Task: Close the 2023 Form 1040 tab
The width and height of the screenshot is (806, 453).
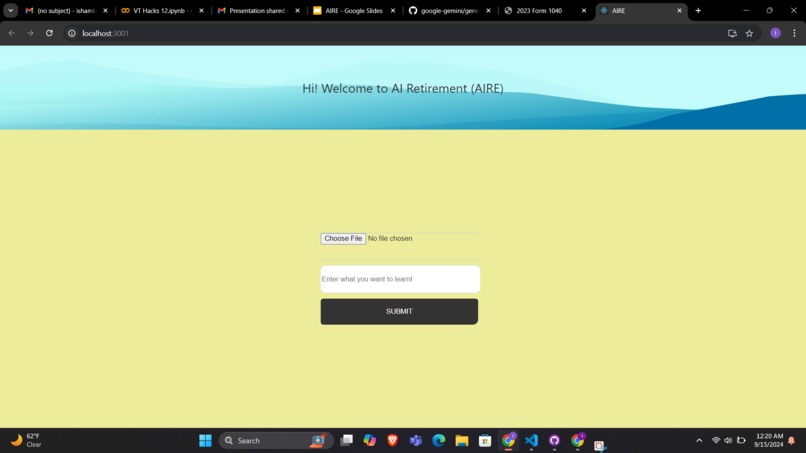Action: [x=584, y=11]
